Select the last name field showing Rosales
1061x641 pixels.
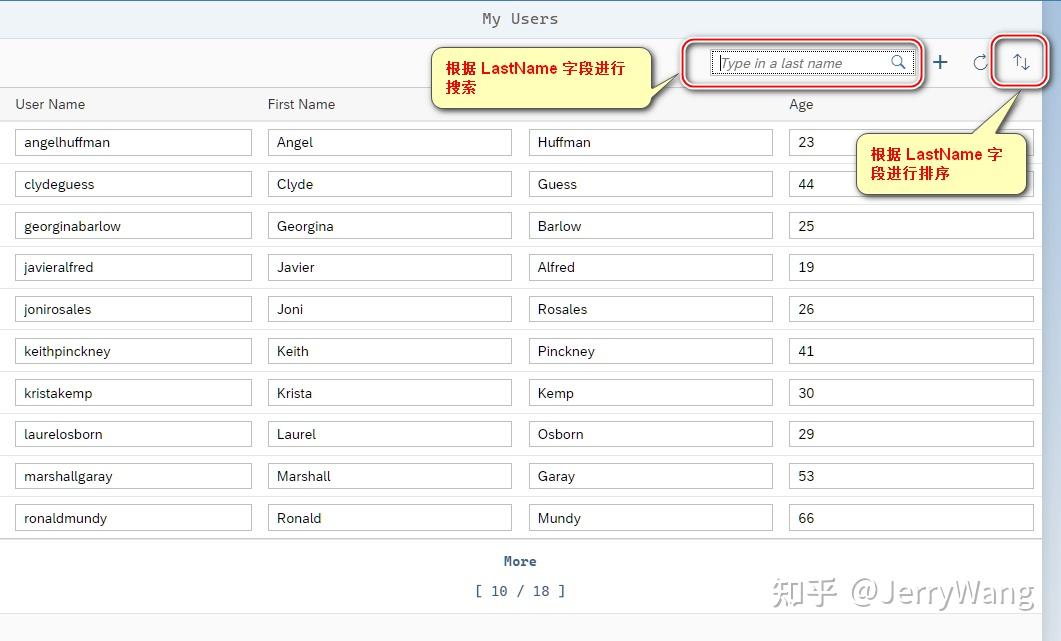[650, 309]
